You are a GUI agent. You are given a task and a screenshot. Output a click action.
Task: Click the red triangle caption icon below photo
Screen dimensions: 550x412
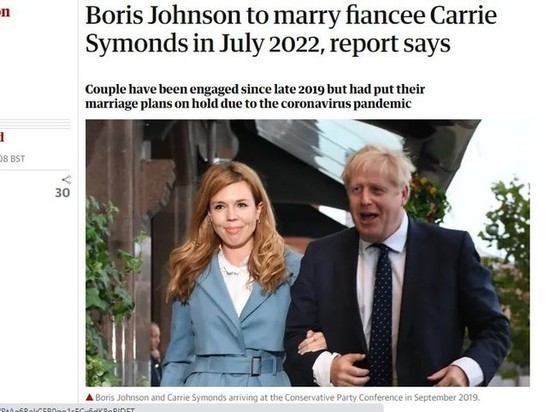[x=89, y=397]
